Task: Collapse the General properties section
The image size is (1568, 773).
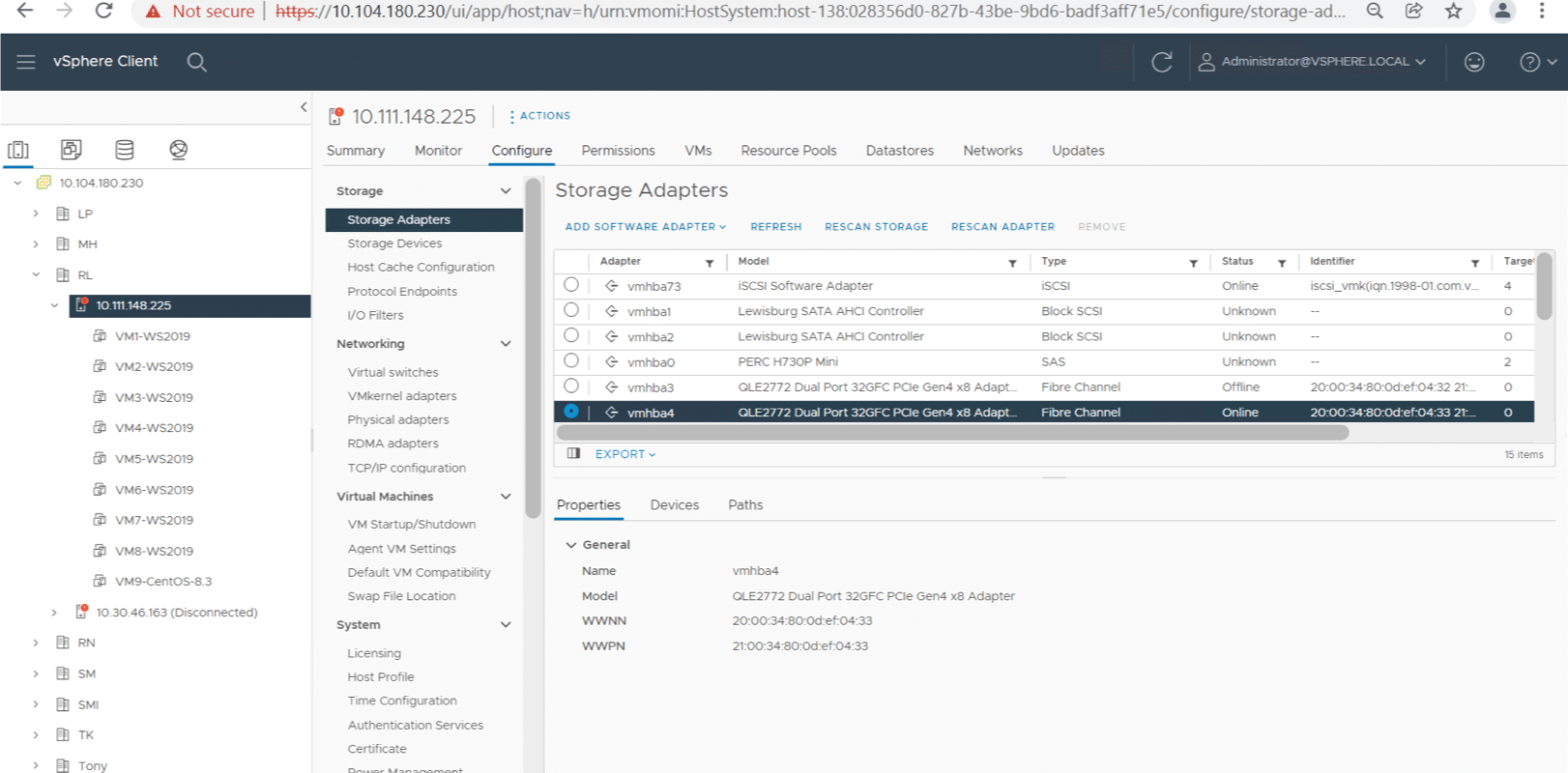Action: pyautogui.click(x=570, y=545)
